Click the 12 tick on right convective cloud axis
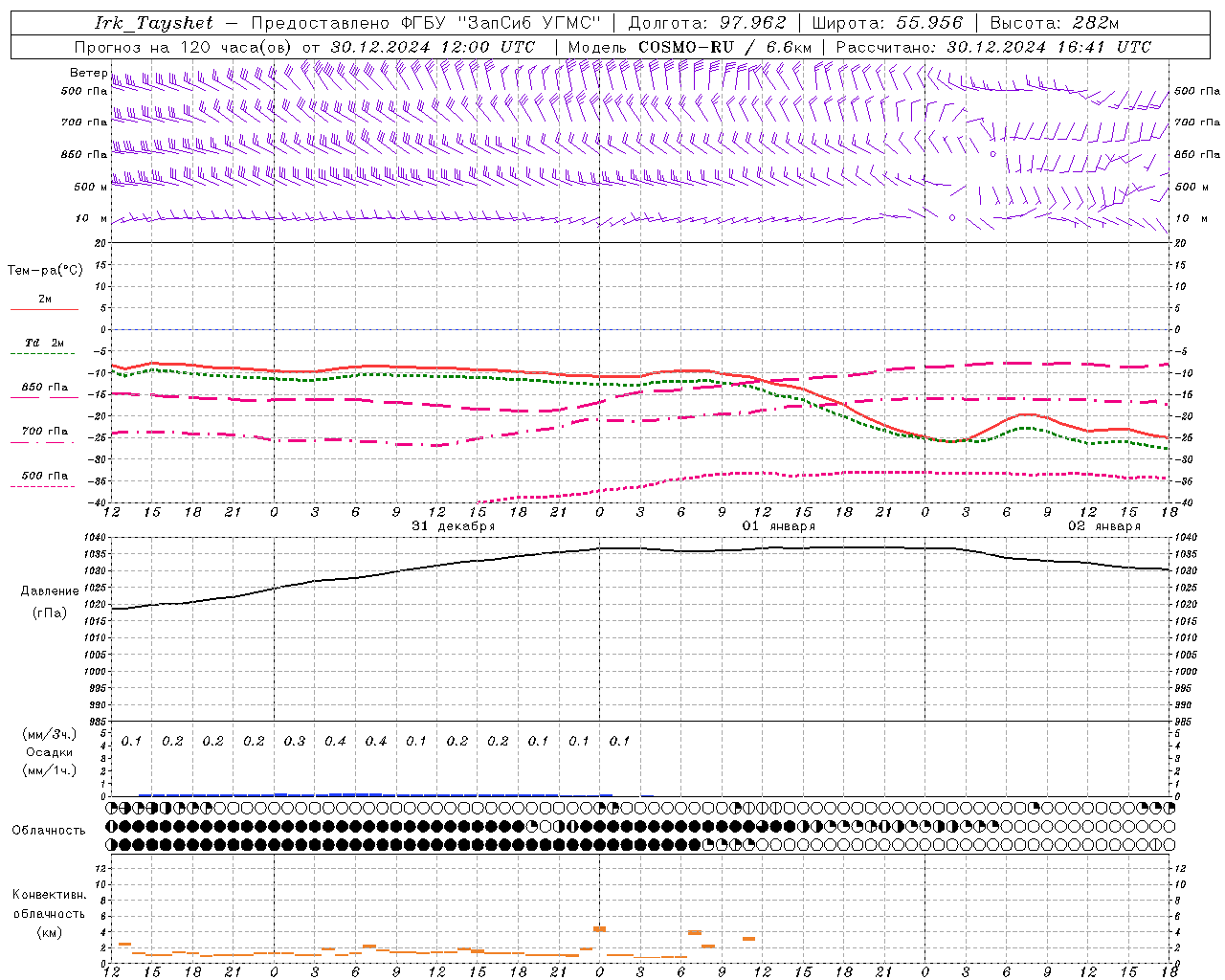The width and height of the screenshot is (1225, 980). coord(1181,868)
